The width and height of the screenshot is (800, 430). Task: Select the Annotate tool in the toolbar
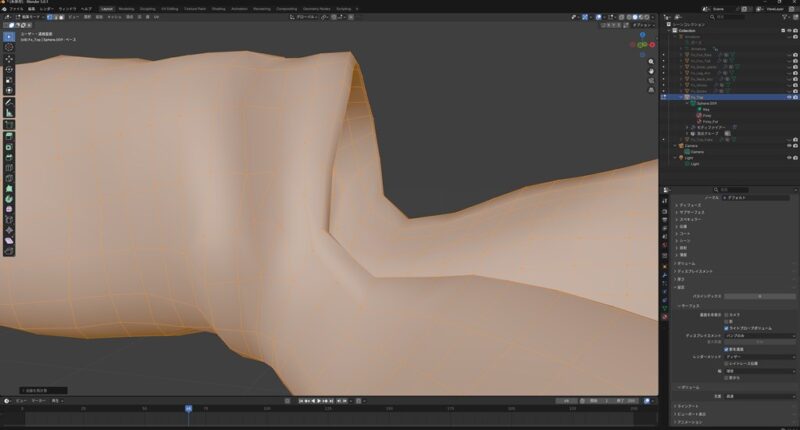(9, 103)
